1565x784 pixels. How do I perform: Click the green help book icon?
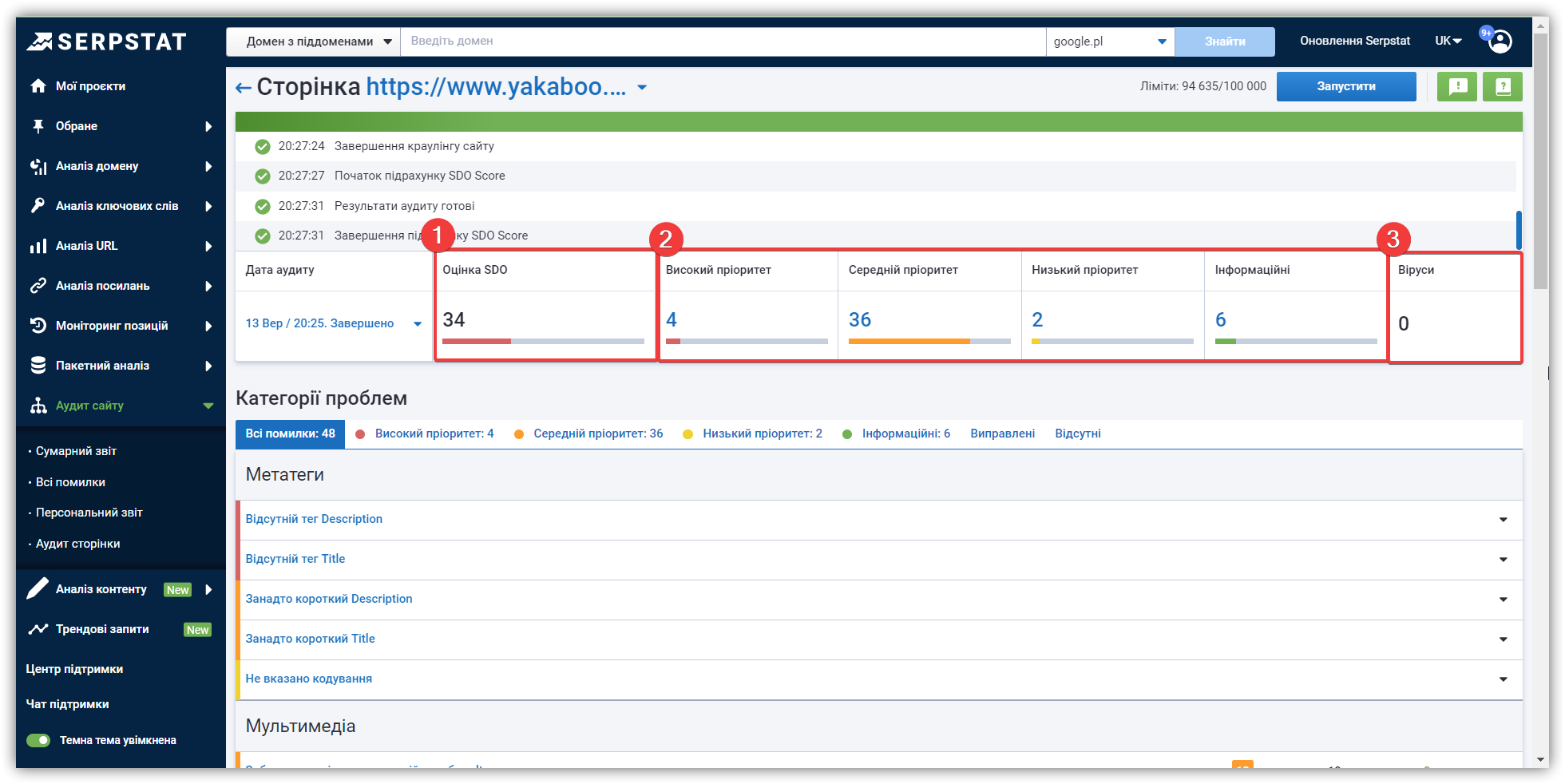pos(1503,86)
